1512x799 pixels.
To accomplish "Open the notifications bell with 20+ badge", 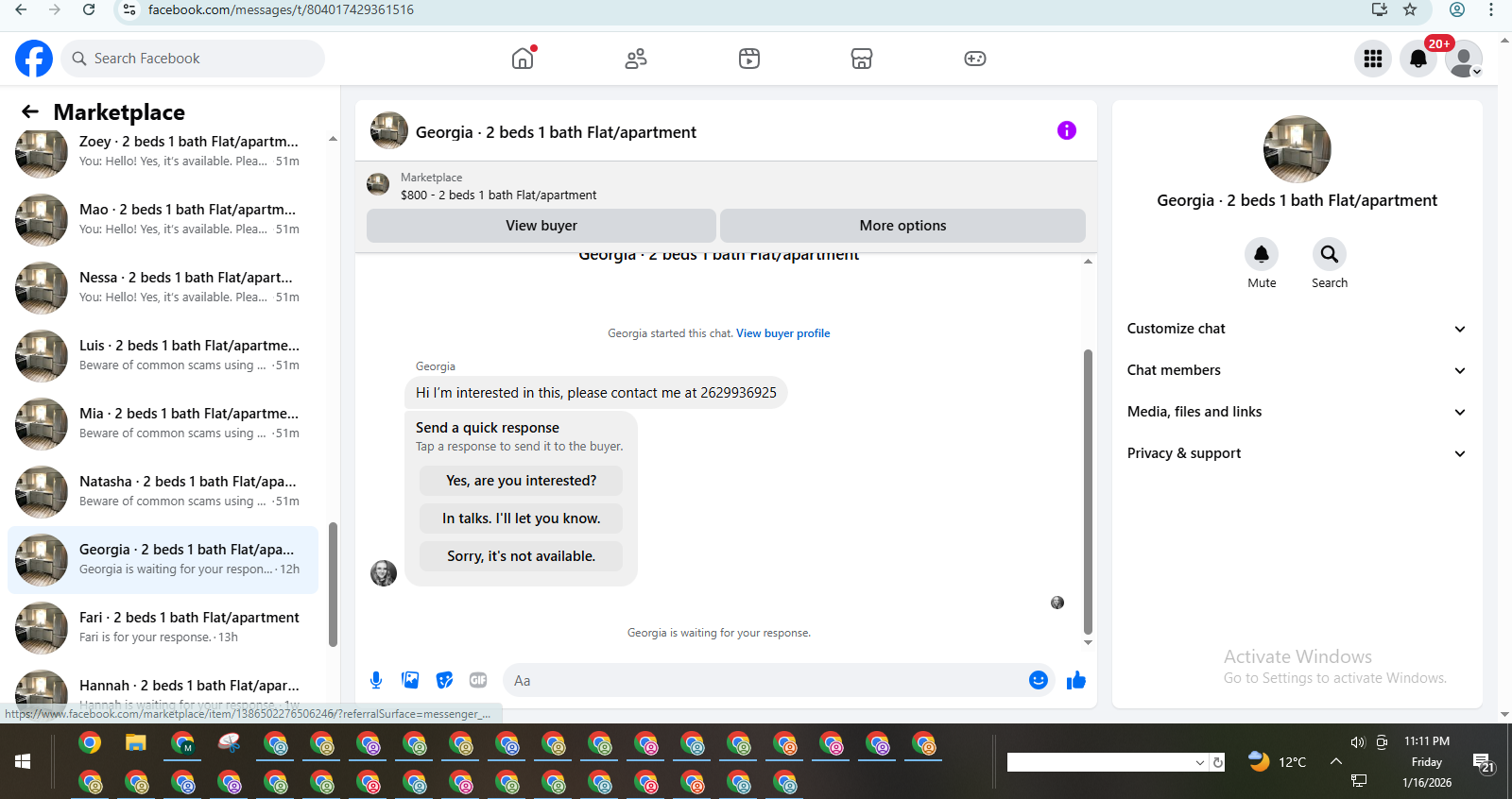I will (x=1418, y=59).
